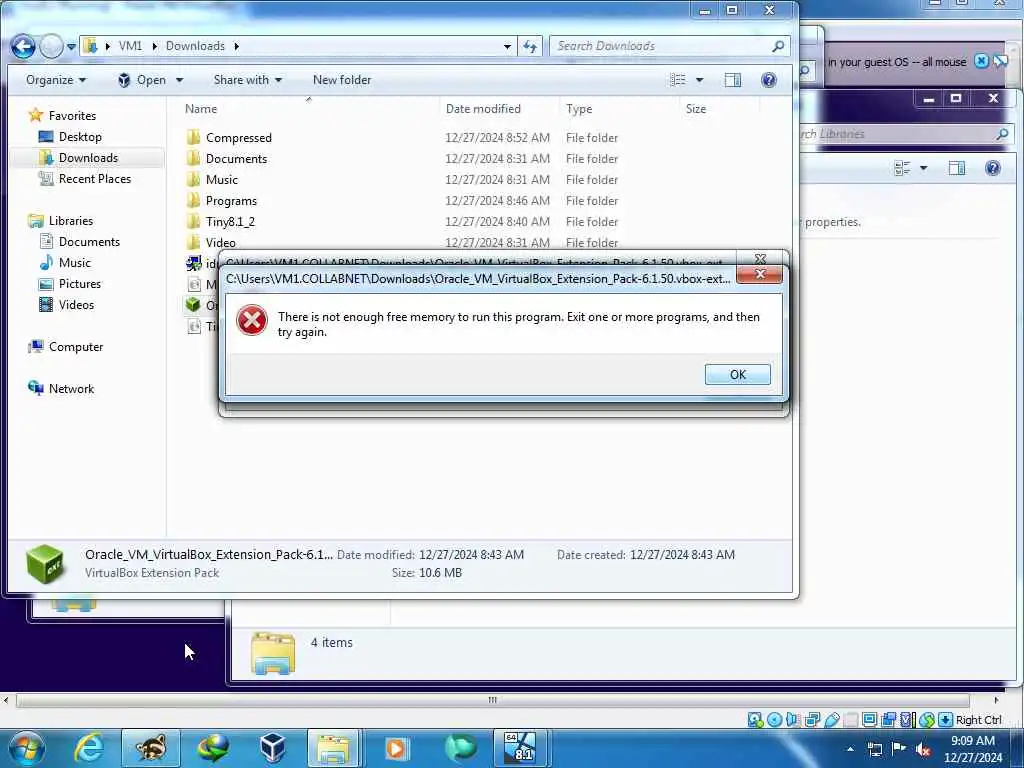Sort files by the Size column
This screenshot has width=1024, height=768.
pos(720,109)
